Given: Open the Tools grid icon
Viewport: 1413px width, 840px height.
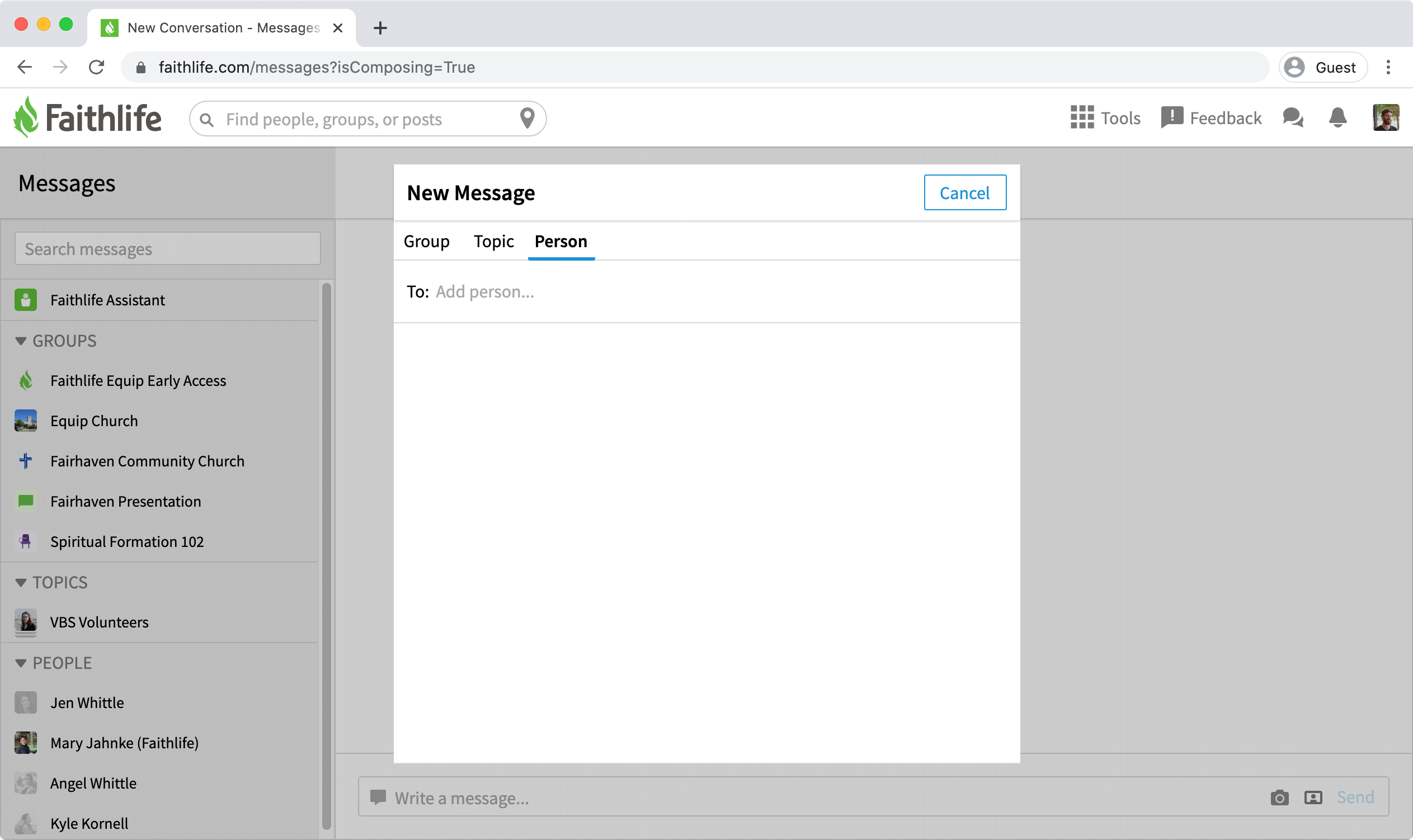Looking at the screenshot, I should coord(1081,118).
